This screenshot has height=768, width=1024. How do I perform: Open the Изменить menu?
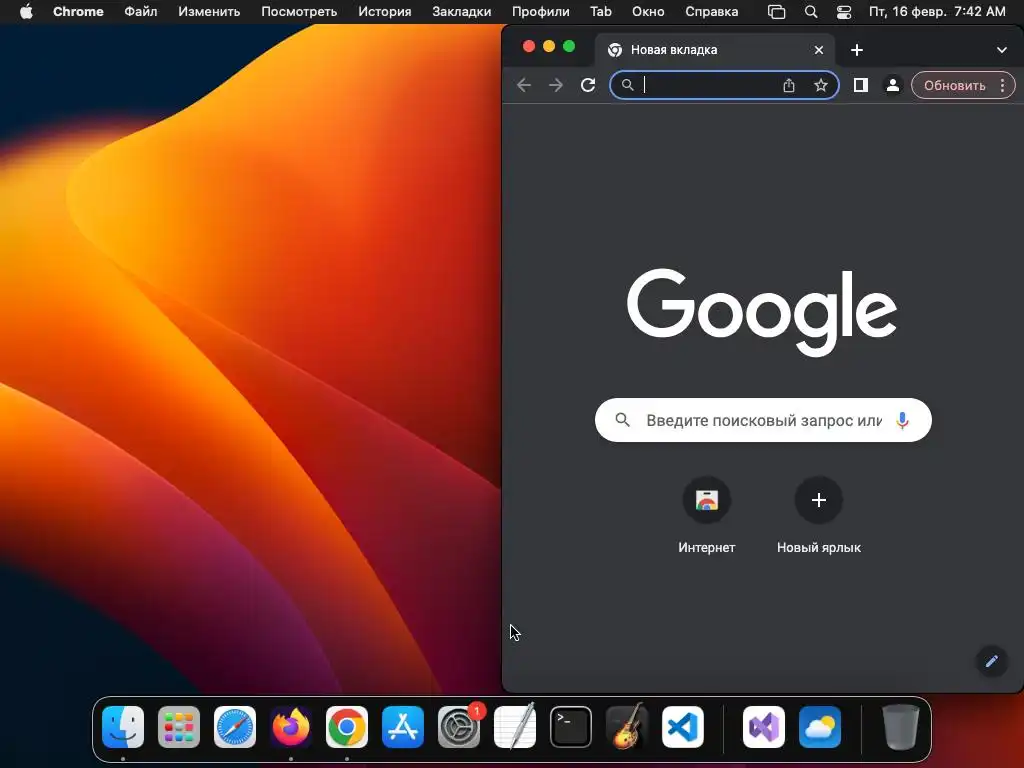click(209, 12)
